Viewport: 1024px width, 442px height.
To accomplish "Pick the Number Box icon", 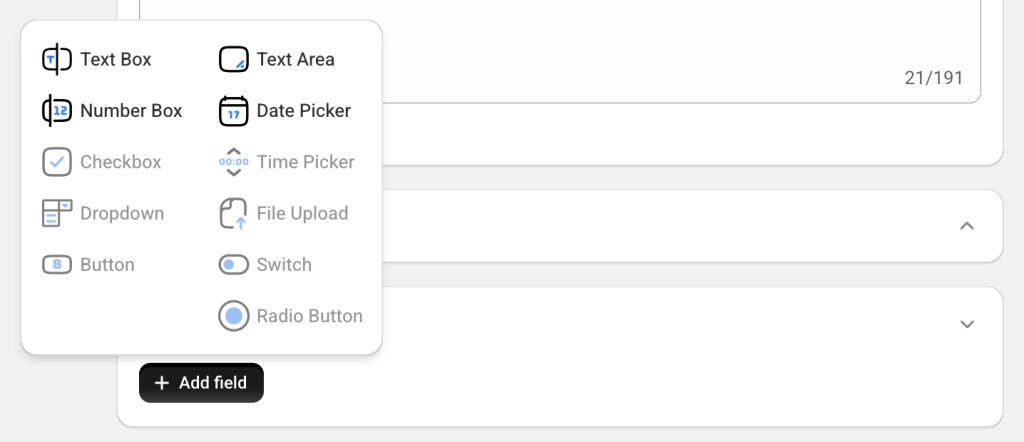I will (x=57, y=111).
